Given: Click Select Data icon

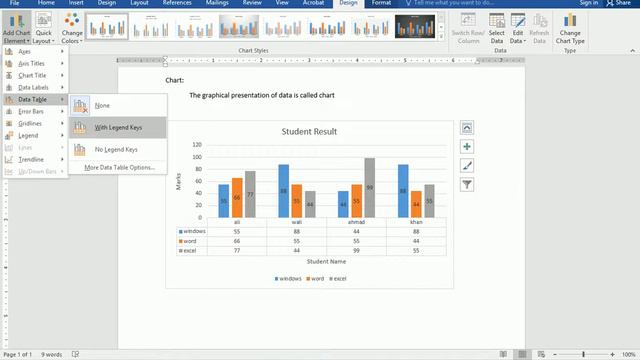Looking at the screenshot, I should (496, 28).
